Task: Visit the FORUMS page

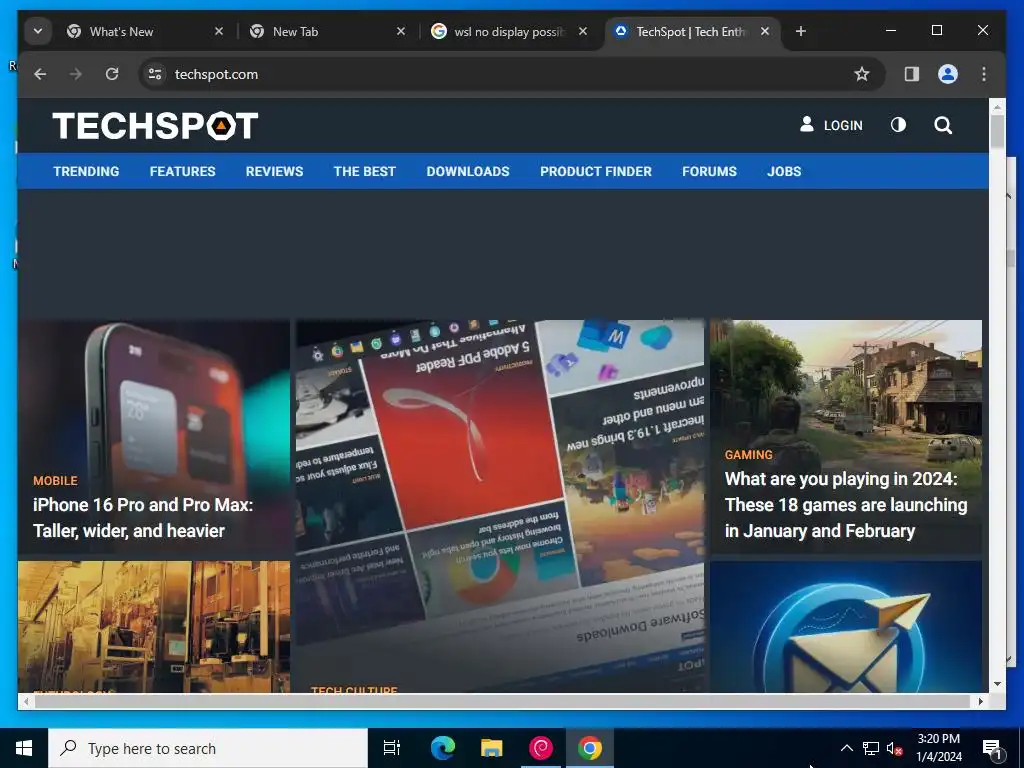Action: click(709, 171)
